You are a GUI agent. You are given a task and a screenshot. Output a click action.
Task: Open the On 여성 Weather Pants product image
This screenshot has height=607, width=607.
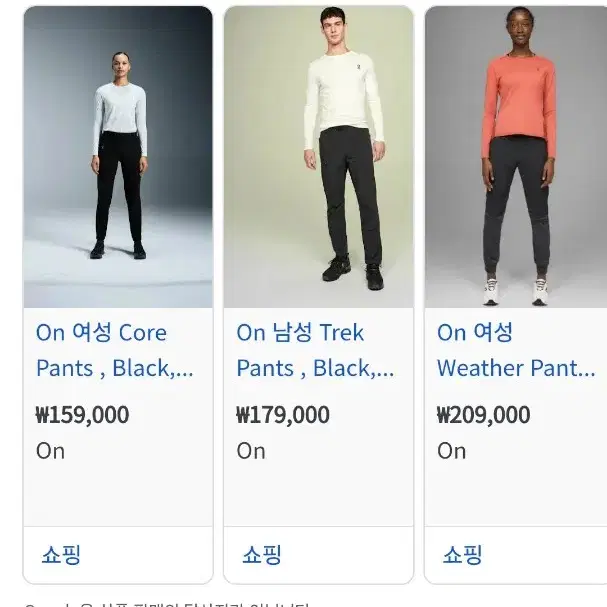[x=516, y=157]
